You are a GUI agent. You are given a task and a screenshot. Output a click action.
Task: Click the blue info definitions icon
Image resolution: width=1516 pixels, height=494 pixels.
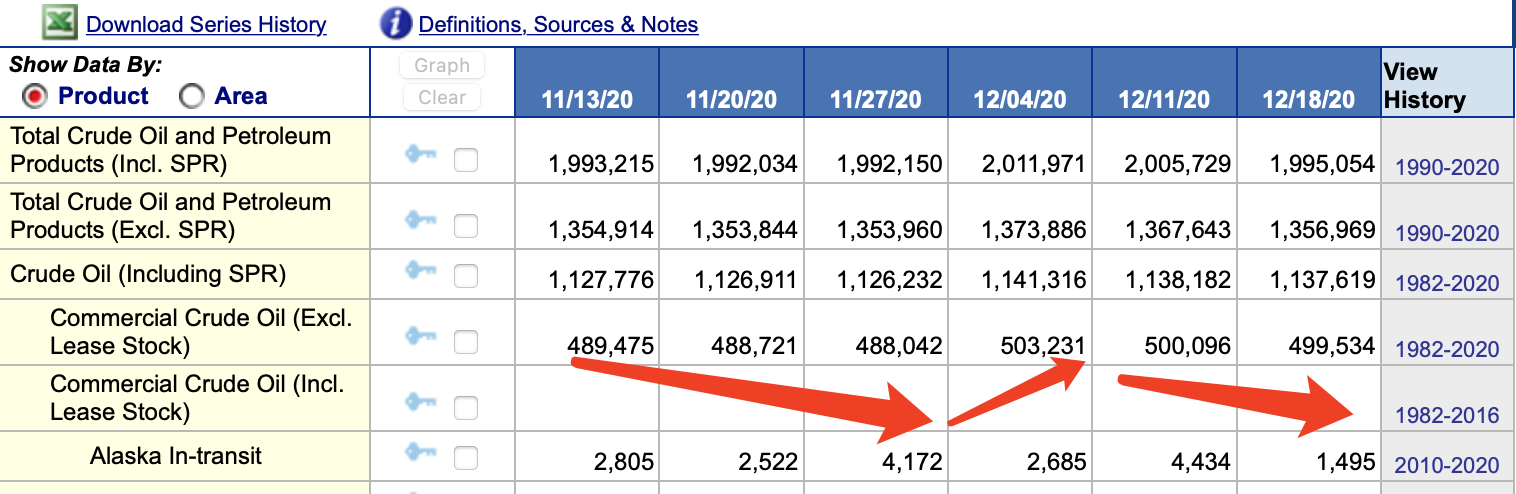pos(396,22)
